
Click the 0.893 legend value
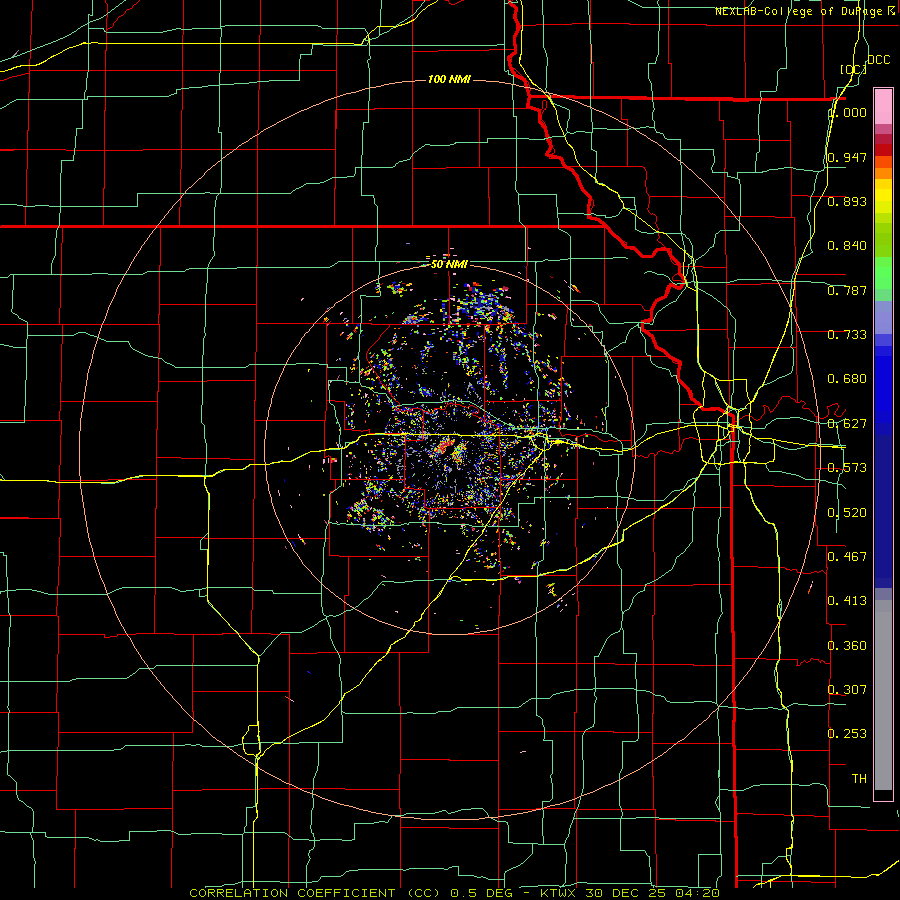click(847, 201)
